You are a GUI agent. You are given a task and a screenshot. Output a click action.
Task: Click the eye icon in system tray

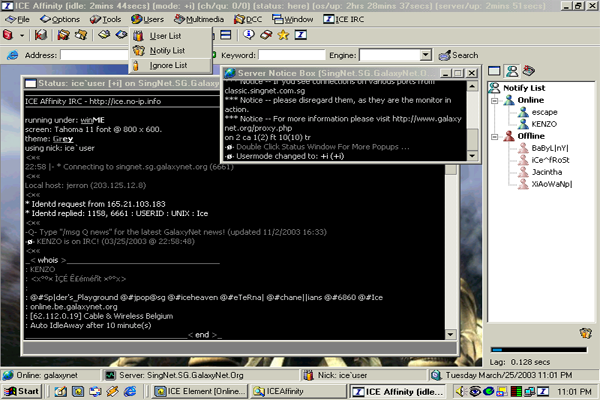475,391
